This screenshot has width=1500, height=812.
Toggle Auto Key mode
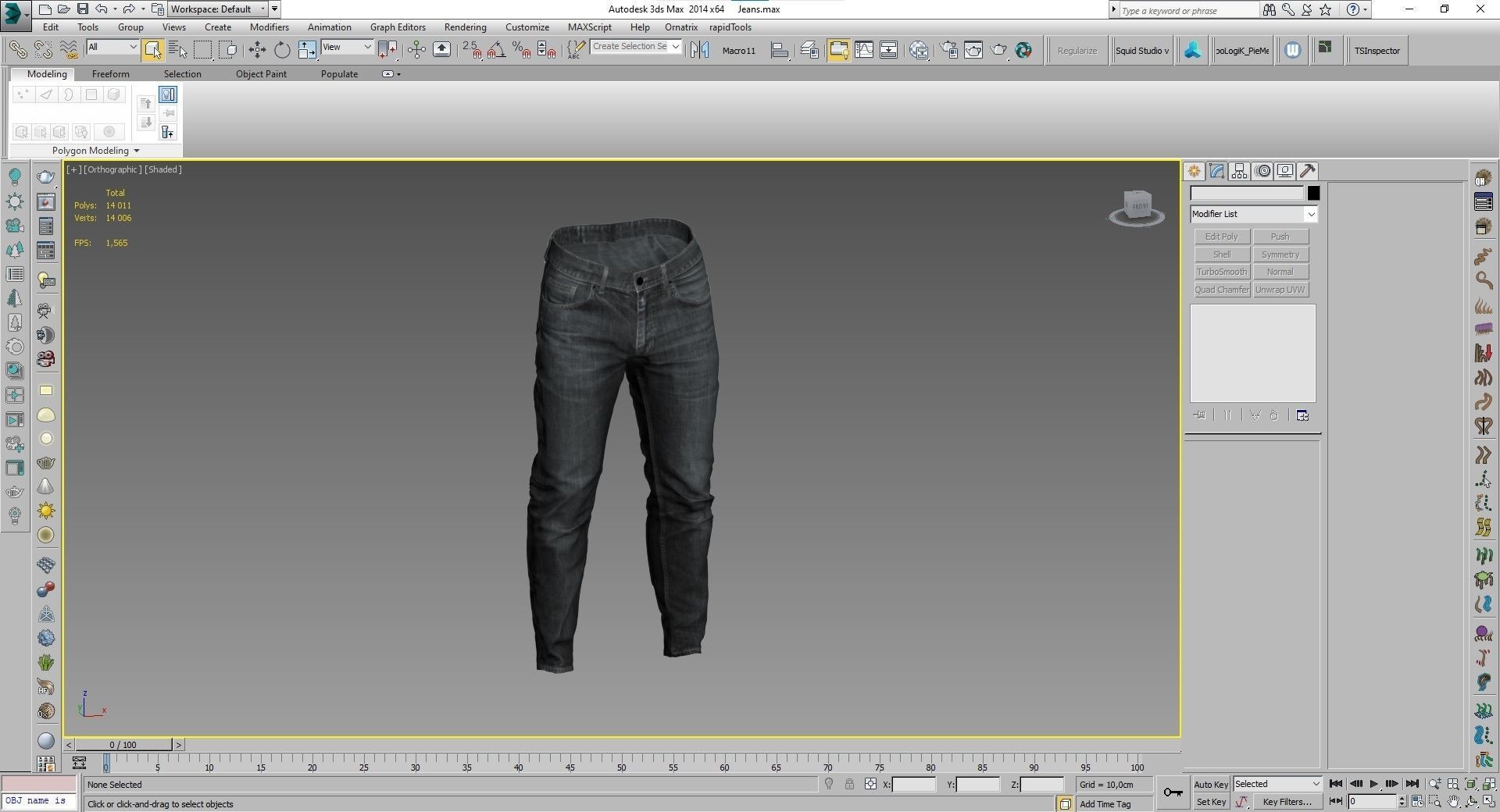coord(1210,784)
